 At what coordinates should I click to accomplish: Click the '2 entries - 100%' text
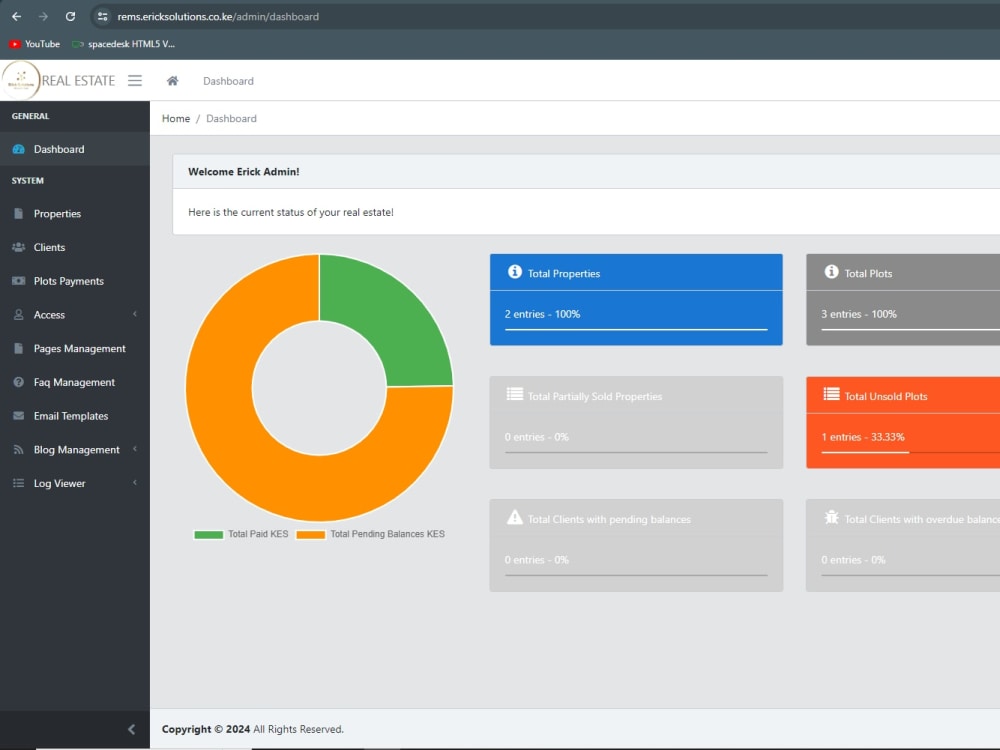coord(542,314)
